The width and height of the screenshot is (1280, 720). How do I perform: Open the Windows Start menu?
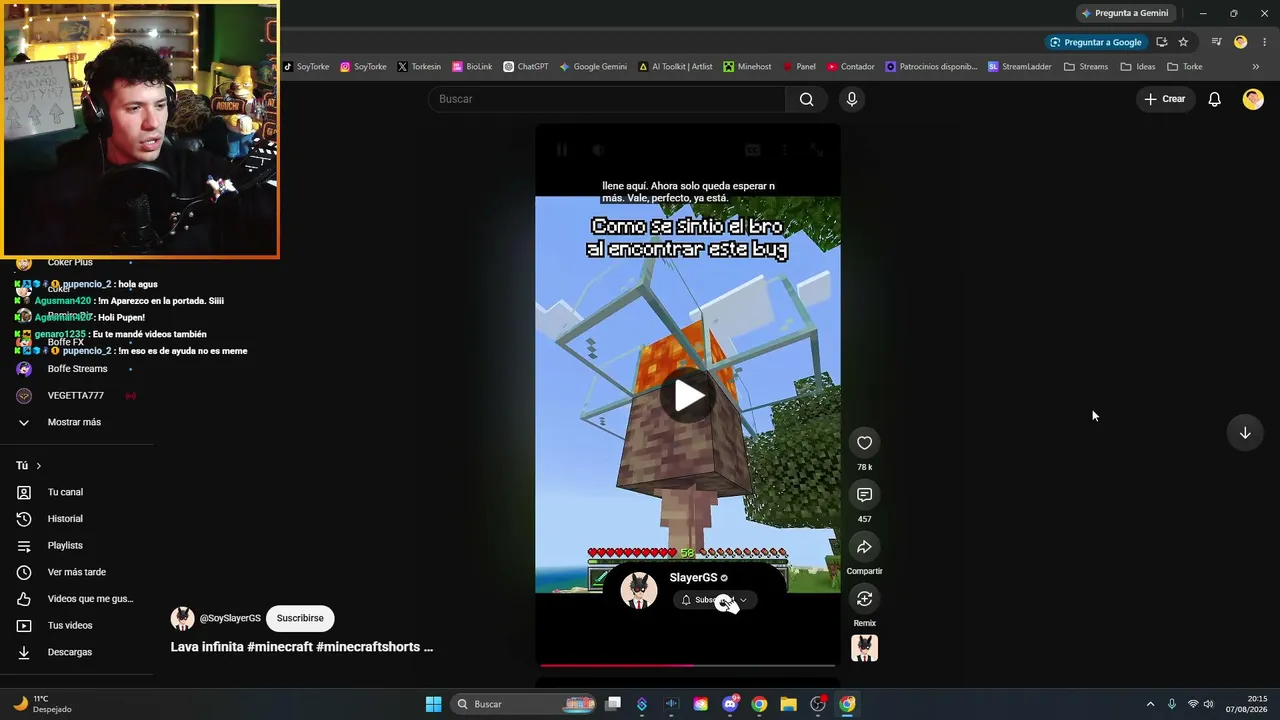pos(433,704)
